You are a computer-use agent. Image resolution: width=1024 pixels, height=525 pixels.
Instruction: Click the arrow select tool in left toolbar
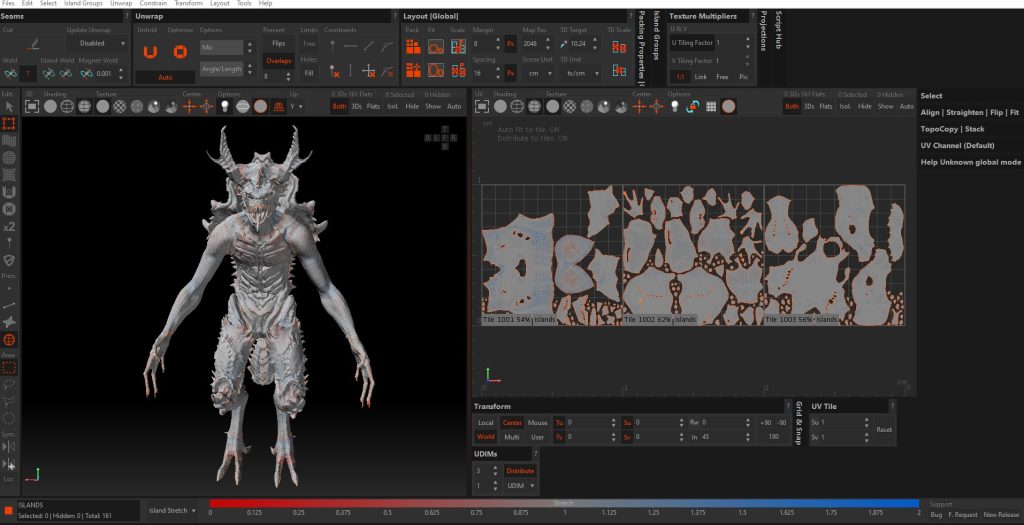tap(9, 107)
